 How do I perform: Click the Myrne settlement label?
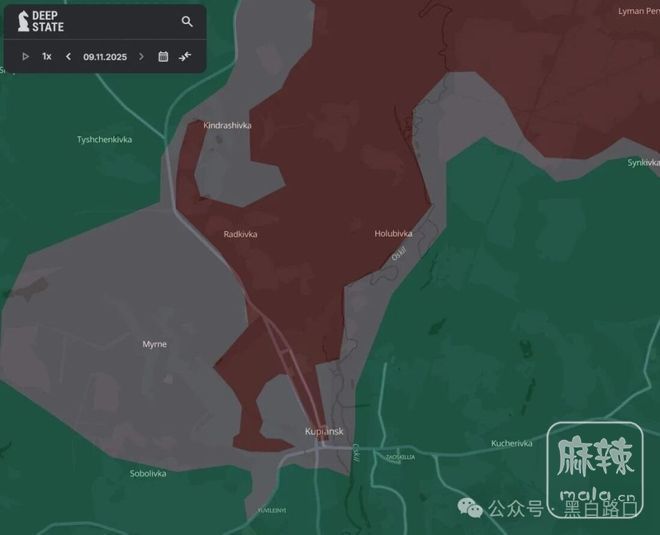(x=154, y=344)
